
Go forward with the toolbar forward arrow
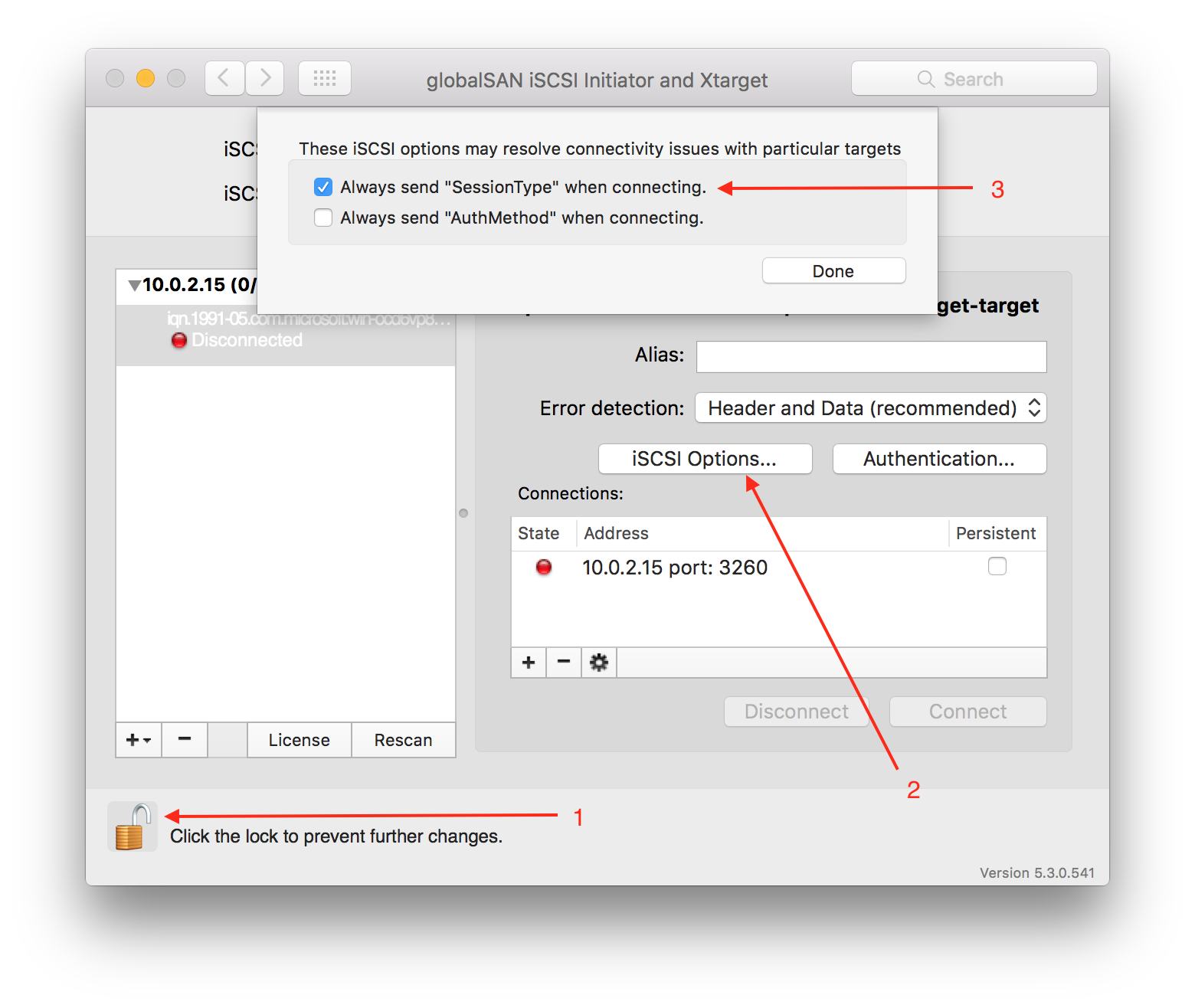coord(265,78)
